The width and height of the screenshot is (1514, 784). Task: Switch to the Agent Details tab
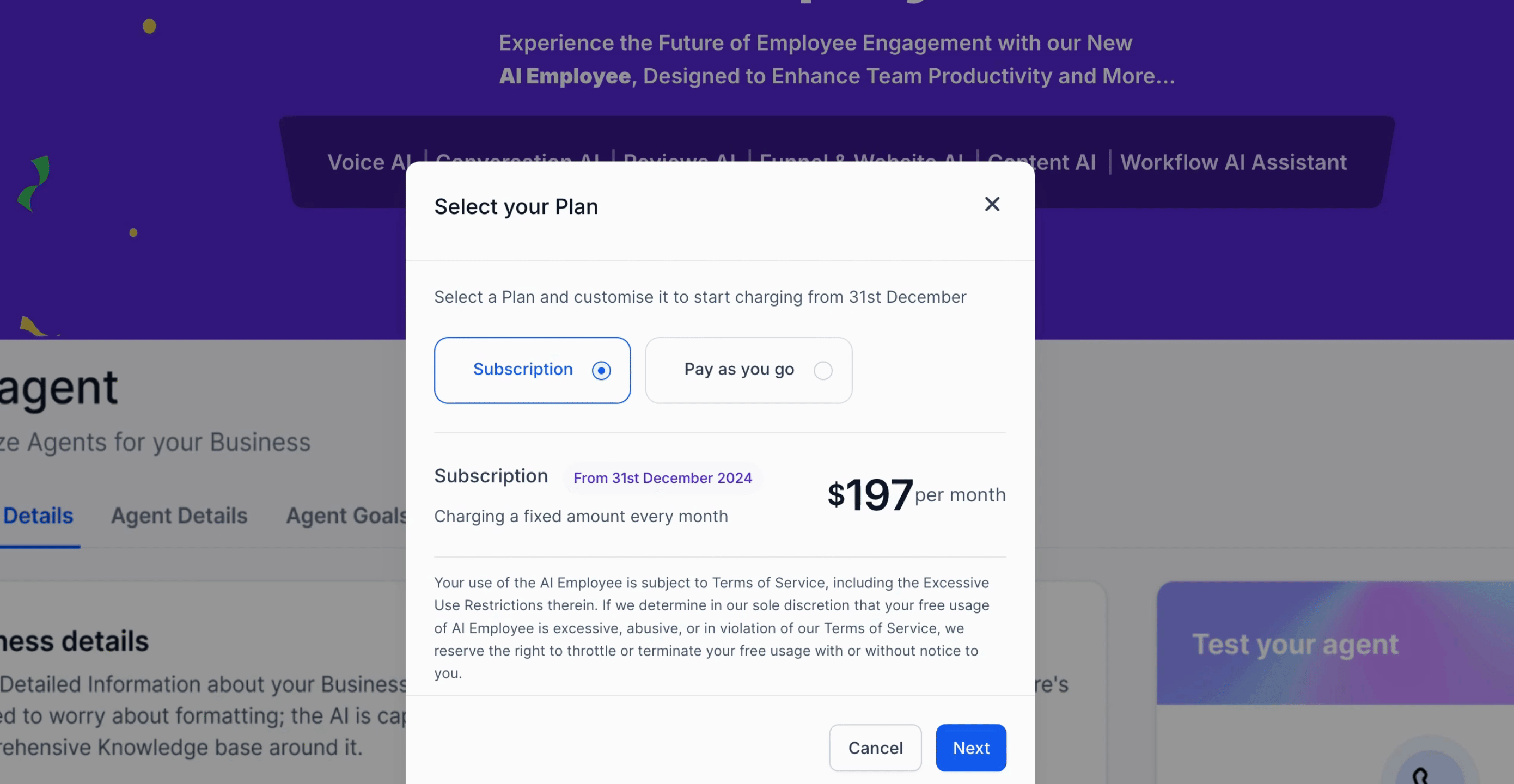pos(179,516)
